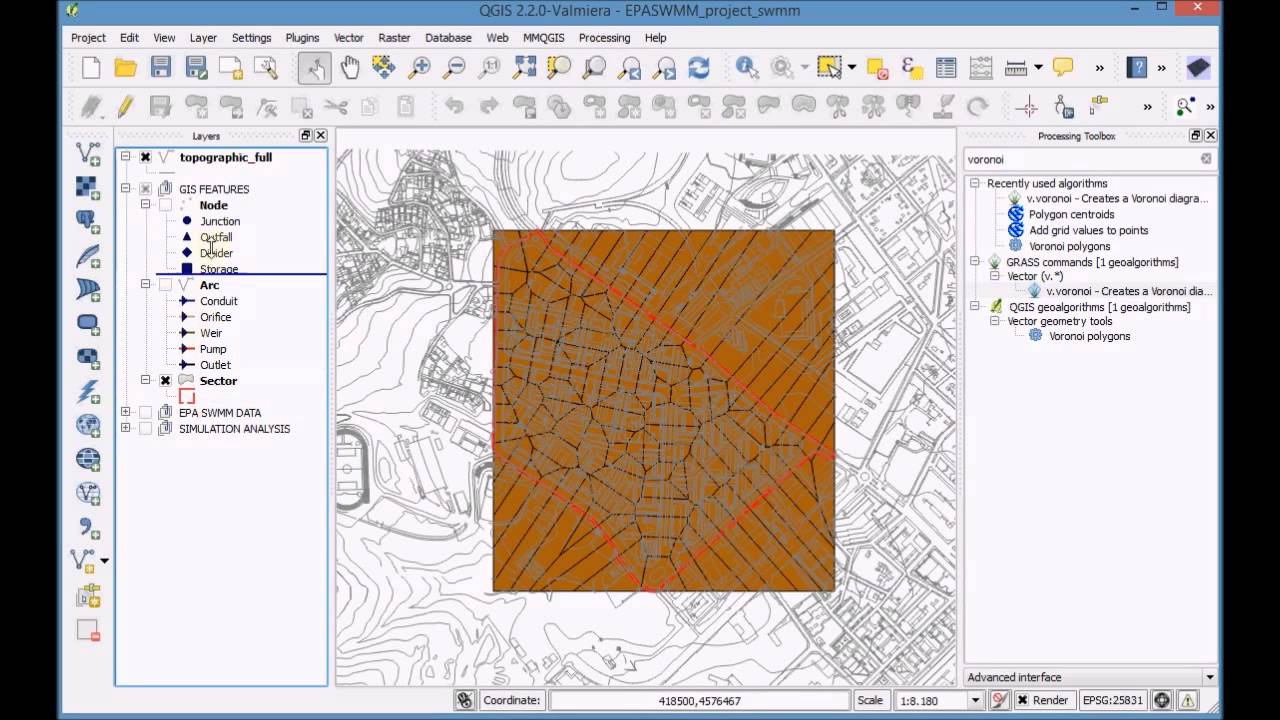Uncheck the Sector layer visibility
The height and width of the screenshot is (720, 1280).
165,381
